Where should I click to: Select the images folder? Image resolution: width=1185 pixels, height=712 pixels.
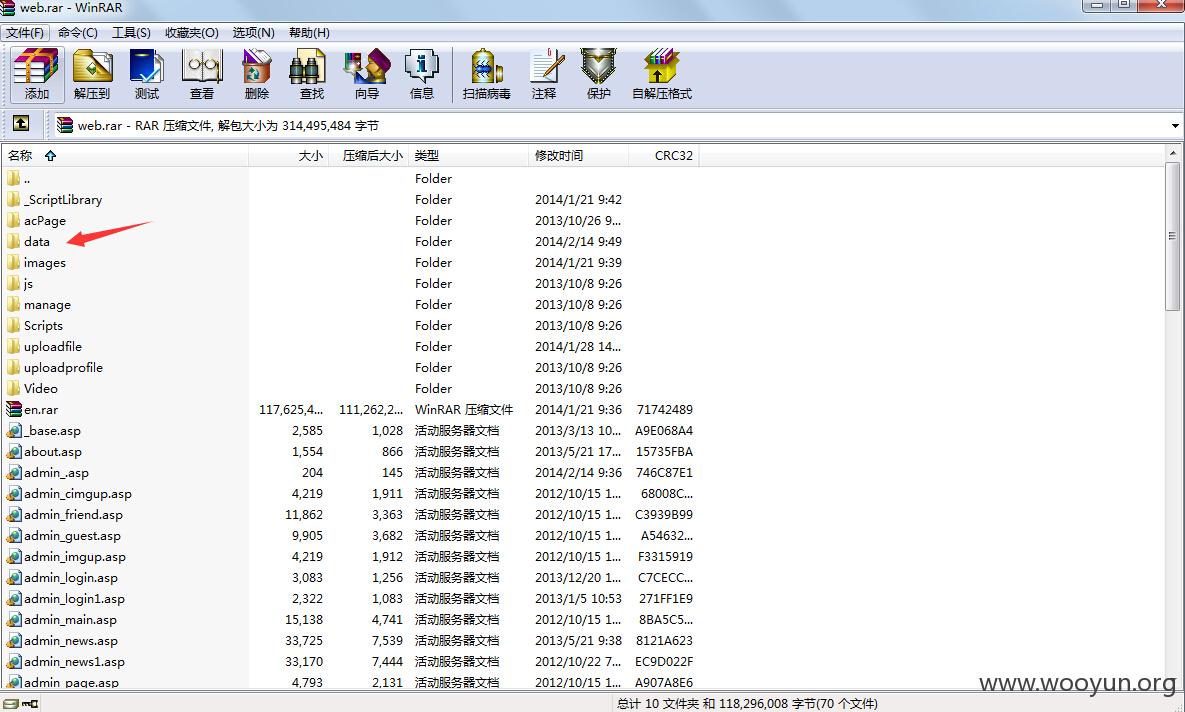45,262
